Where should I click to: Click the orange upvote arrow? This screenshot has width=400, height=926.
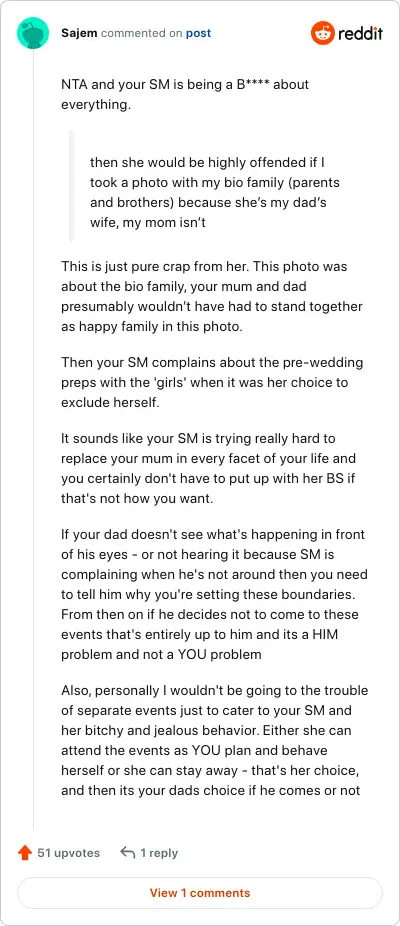coord(25,853)
